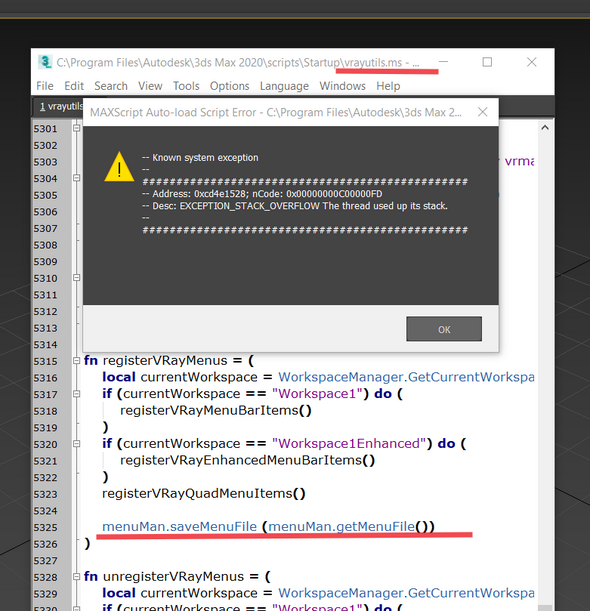The image size is (590, 611).
Task: Open the Edit menu
Action: coord(74,86)
